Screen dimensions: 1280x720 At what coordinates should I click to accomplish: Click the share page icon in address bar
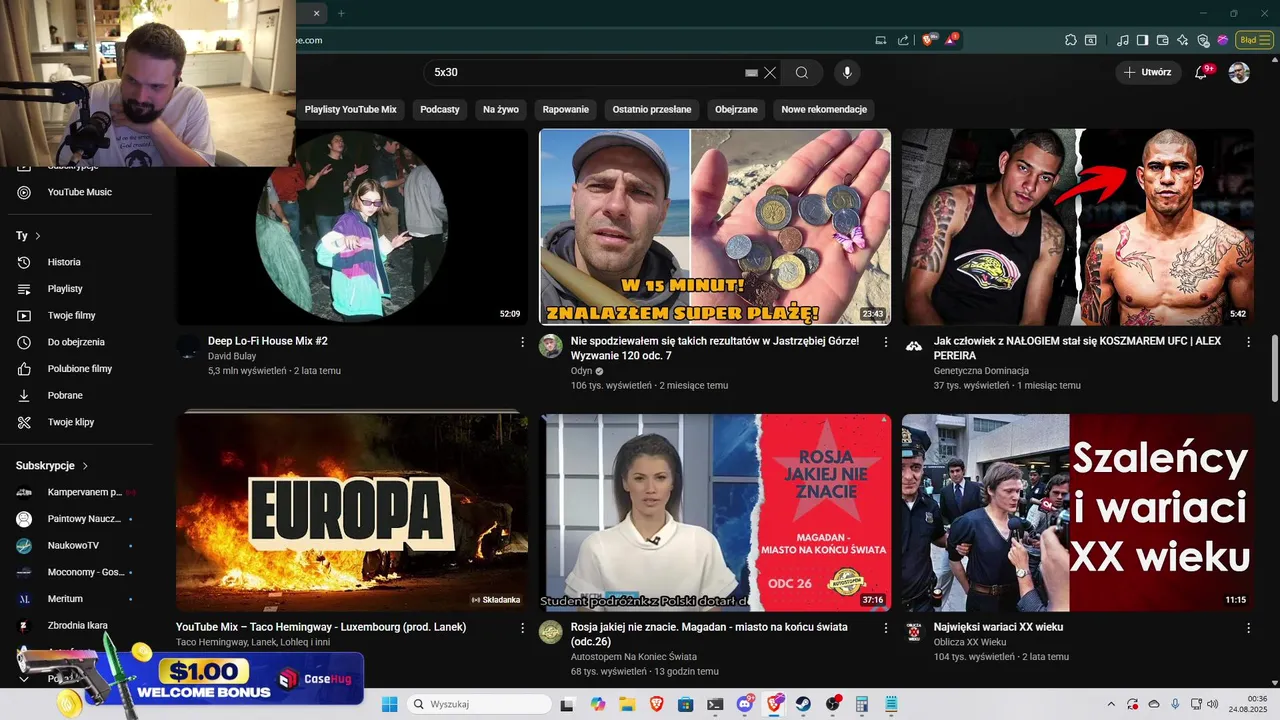pyautogui.click(x=904, y=40)
